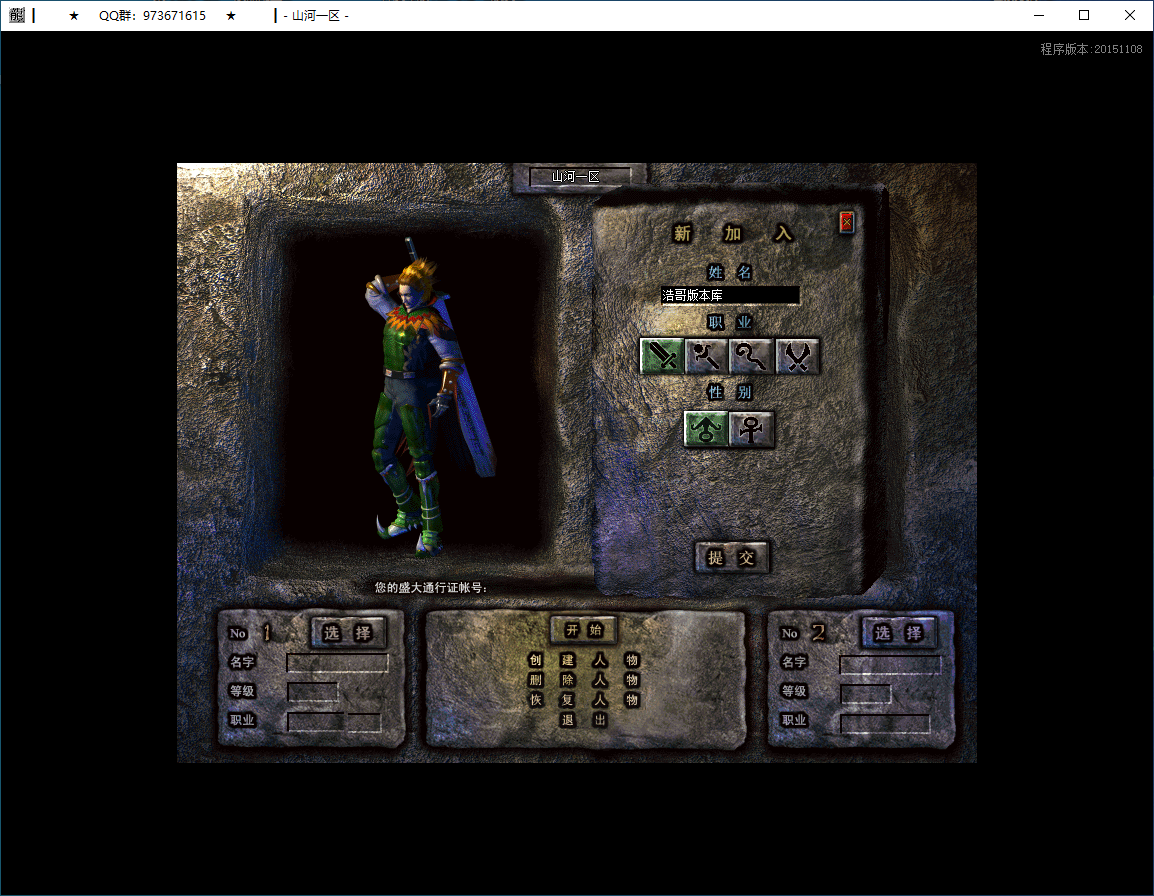The image size is (1154, 896).
Task: Click the 性别 gender label
Action: pos(729,392)
